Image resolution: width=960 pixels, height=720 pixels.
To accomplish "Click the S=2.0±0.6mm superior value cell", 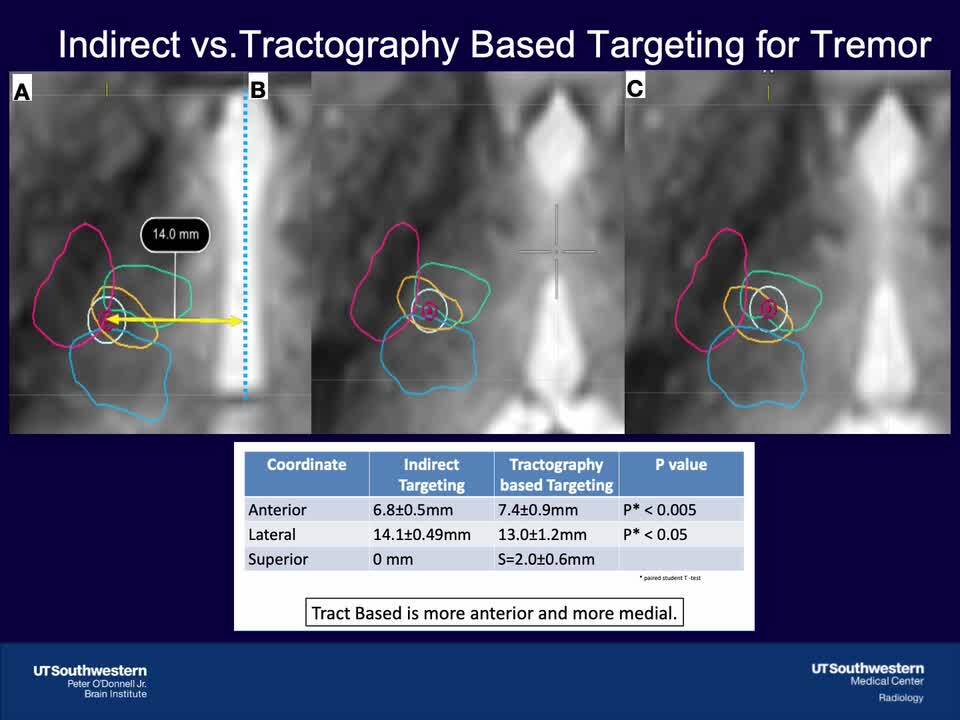I will [x=546, y=559].
